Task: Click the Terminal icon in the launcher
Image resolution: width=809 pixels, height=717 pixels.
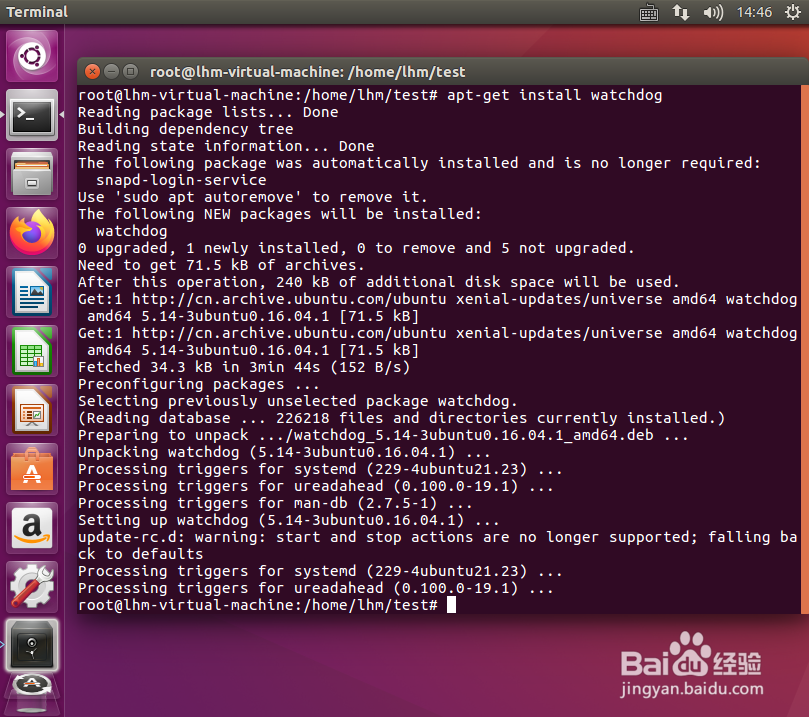Action: tap(32, 115)
